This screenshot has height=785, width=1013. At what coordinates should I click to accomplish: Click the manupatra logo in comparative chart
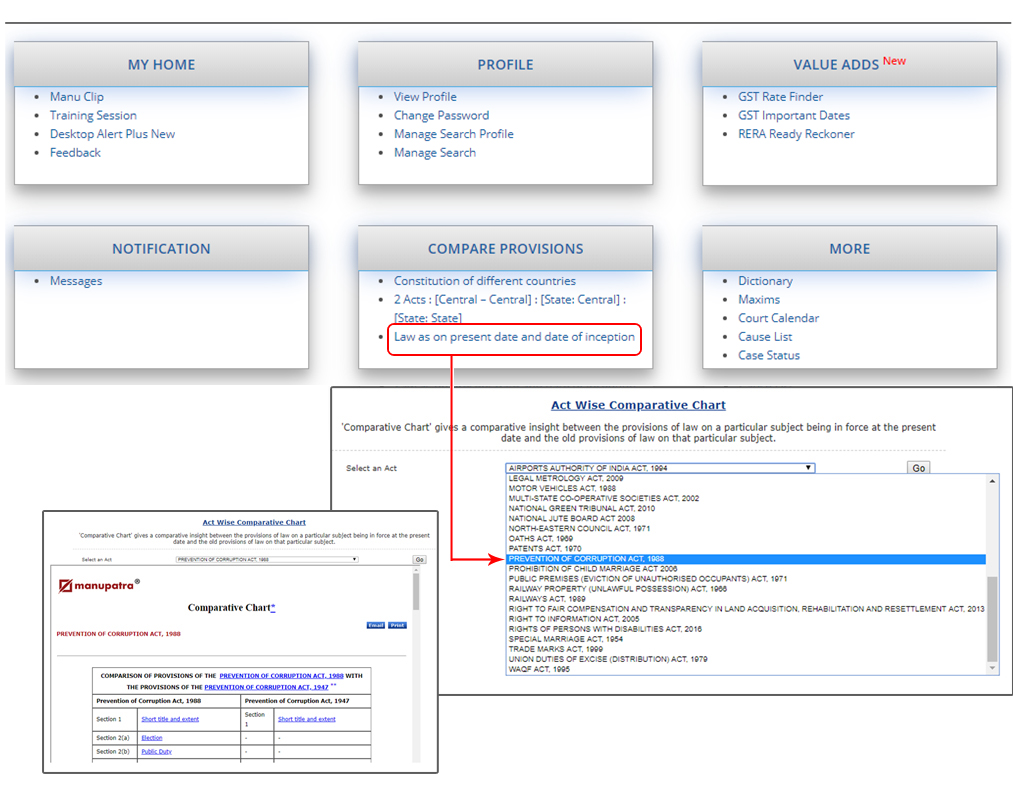[x=98, y=586]
